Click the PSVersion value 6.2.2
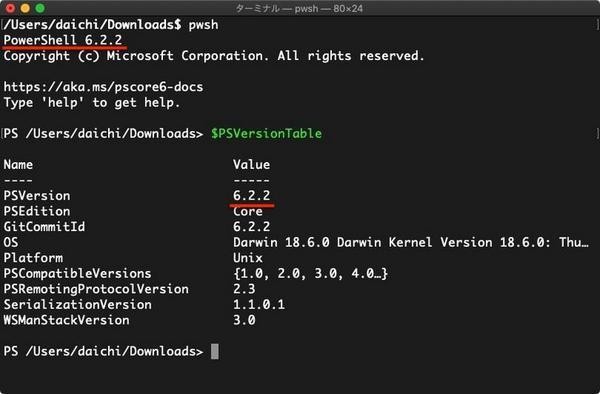 point(251,195)
